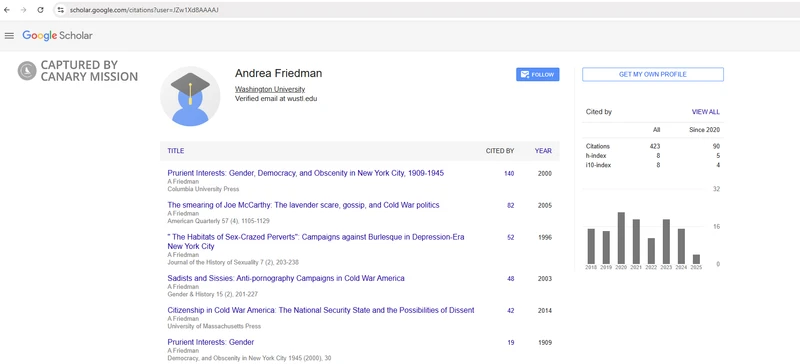Click the 2023 bar in citation chart
Image resolution: width=800 pixels, height=364 pixels.
[x=666, y=241]
